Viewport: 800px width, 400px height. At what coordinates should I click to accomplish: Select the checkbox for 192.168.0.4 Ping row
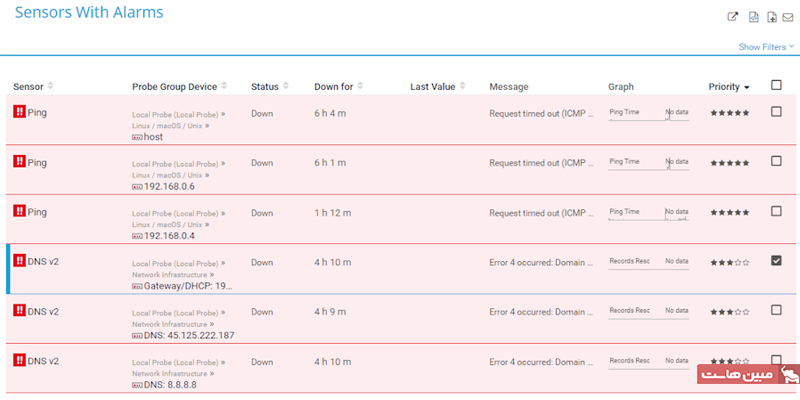pos(776,212)
